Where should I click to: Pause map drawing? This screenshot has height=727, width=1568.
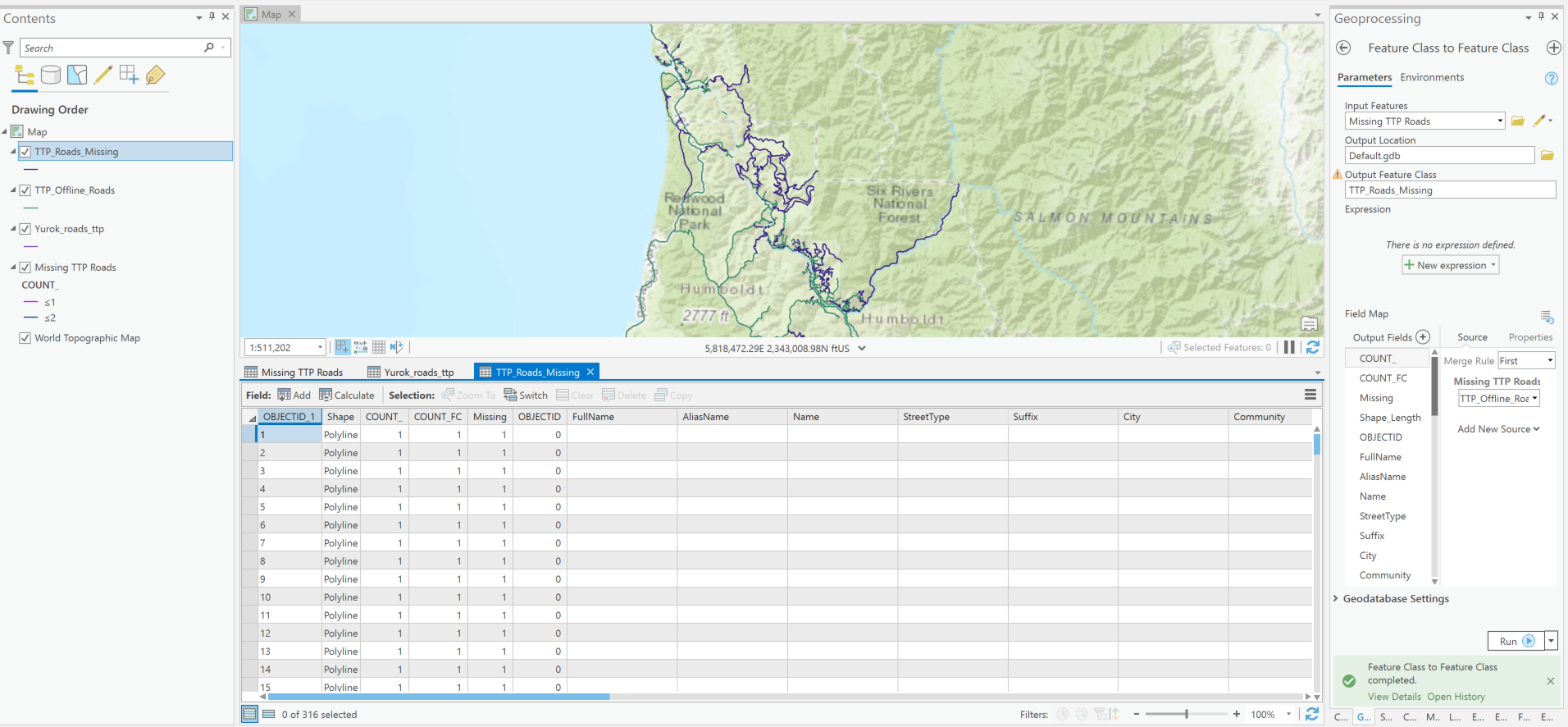(x=1289, y=347)
